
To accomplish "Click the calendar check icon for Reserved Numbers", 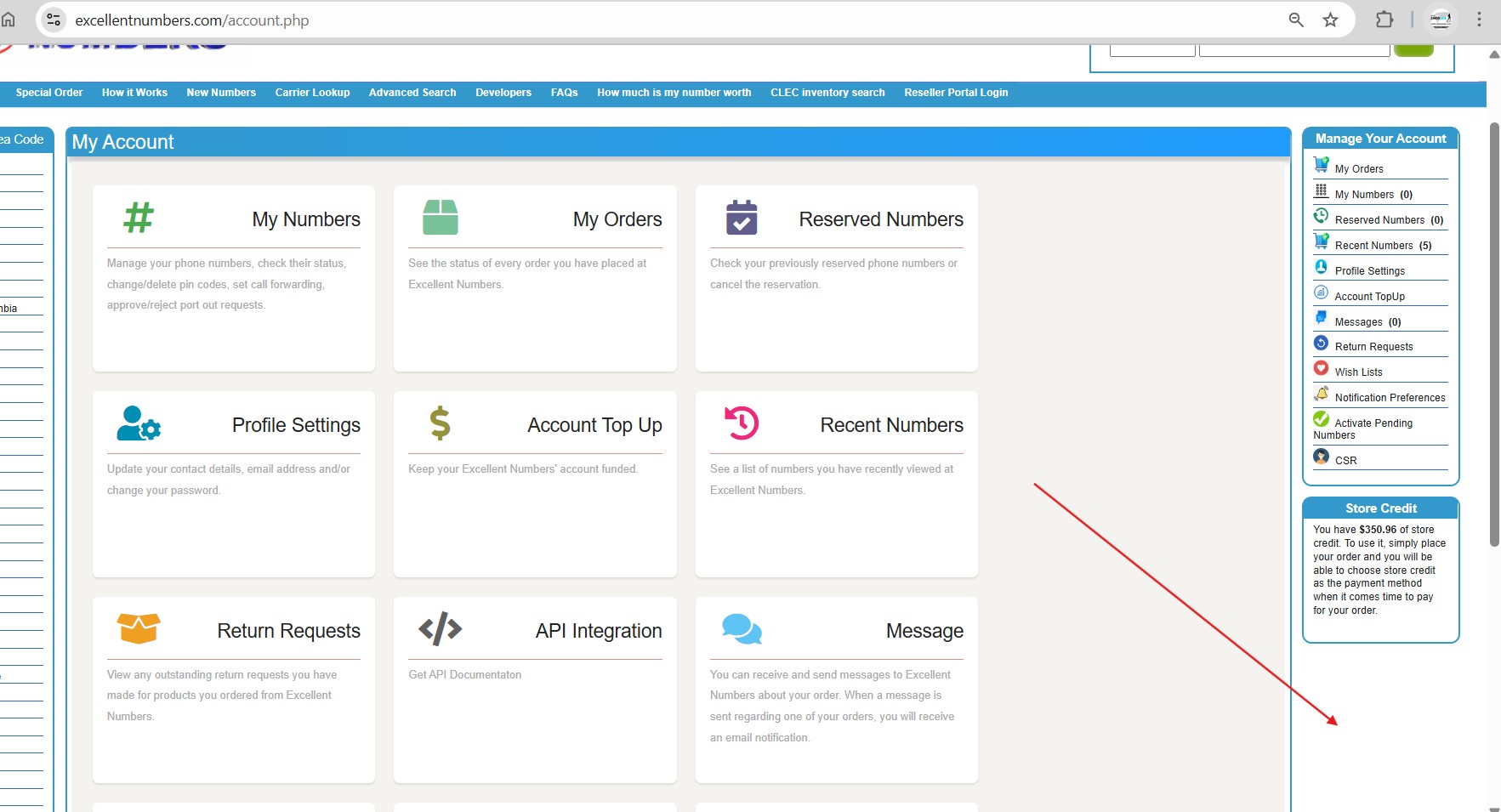I will pyautogui.click(x=742, y=218).
